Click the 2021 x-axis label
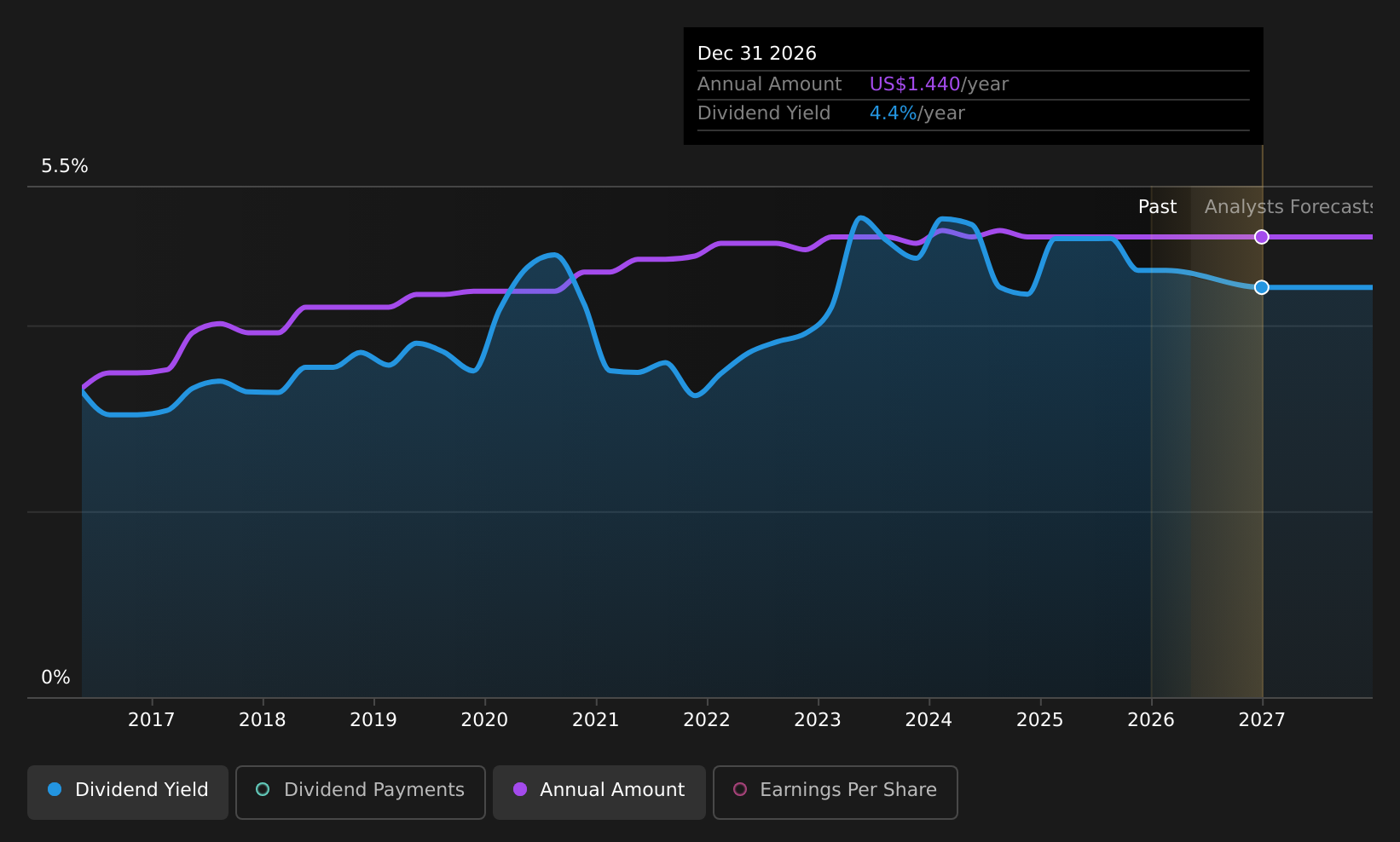1400x842 pixels. click(x=595, y=720)
